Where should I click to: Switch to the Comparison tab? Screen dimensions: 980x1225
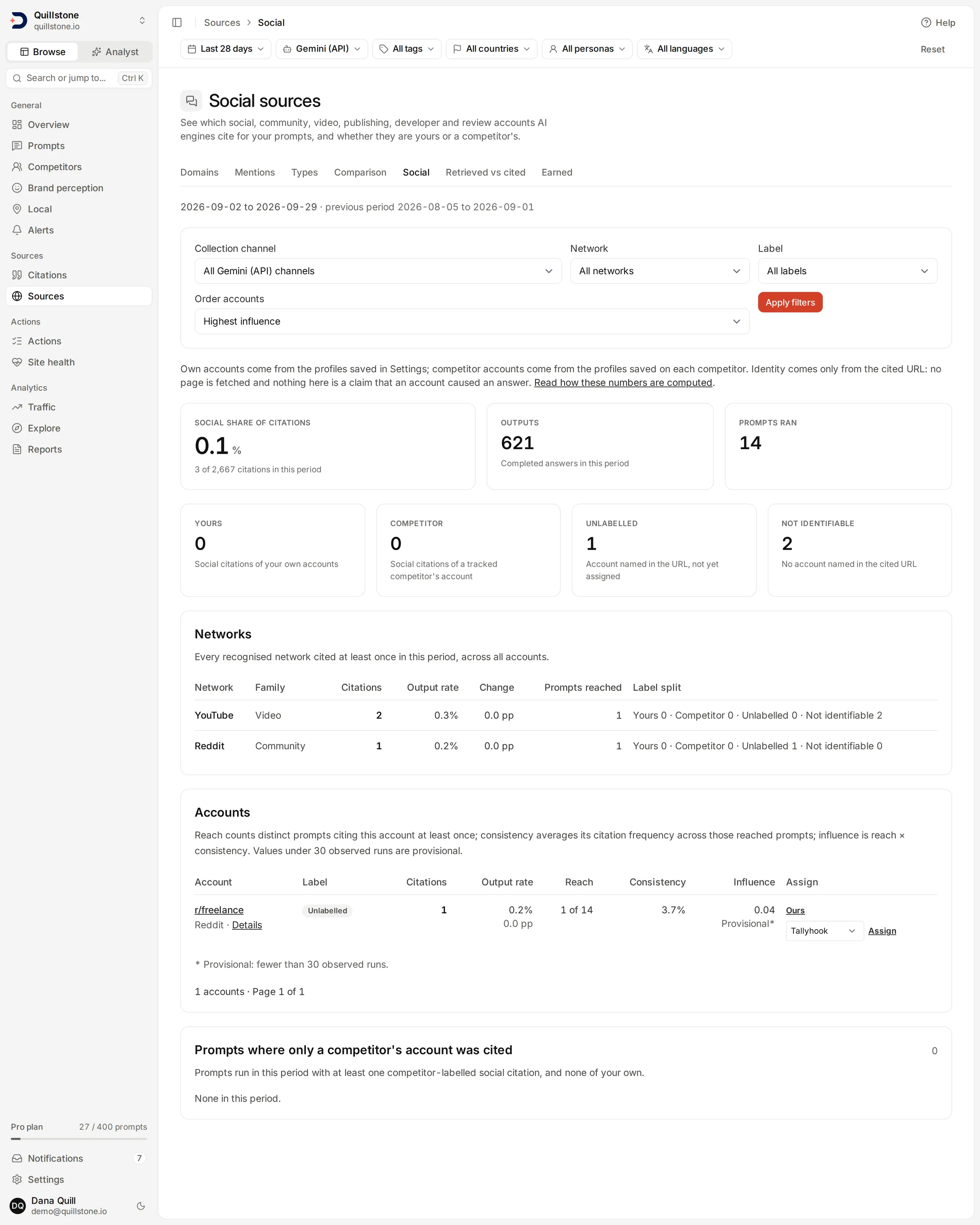360,172
